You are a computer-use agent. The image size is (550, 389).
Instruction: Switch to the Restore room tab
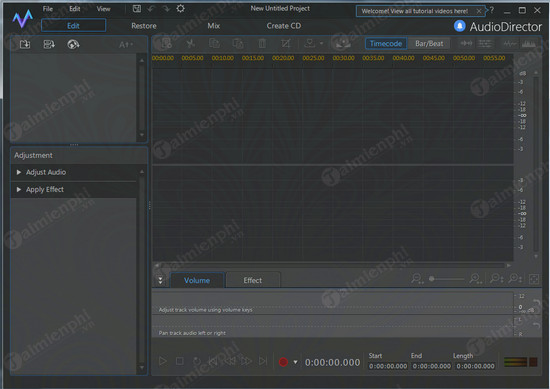144,26
